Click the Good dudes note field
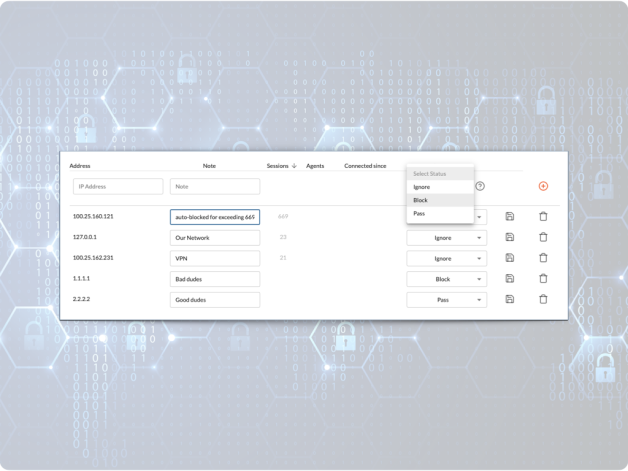Screen dimensions: 628x471 point(214,299)
